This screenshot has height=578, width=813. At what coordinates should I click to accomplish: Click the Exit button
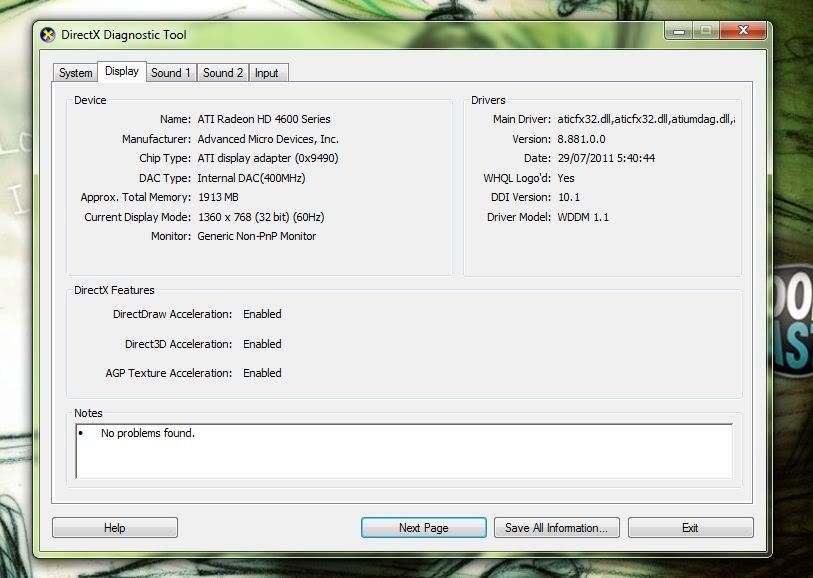[690, 528]
